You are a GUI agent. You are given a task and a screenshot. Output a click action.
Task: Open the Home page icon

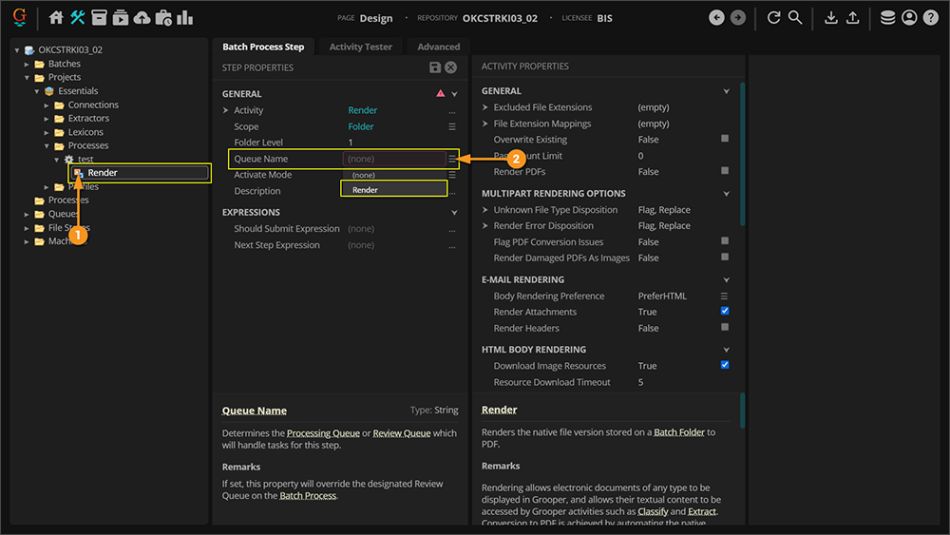pos(56,18)
